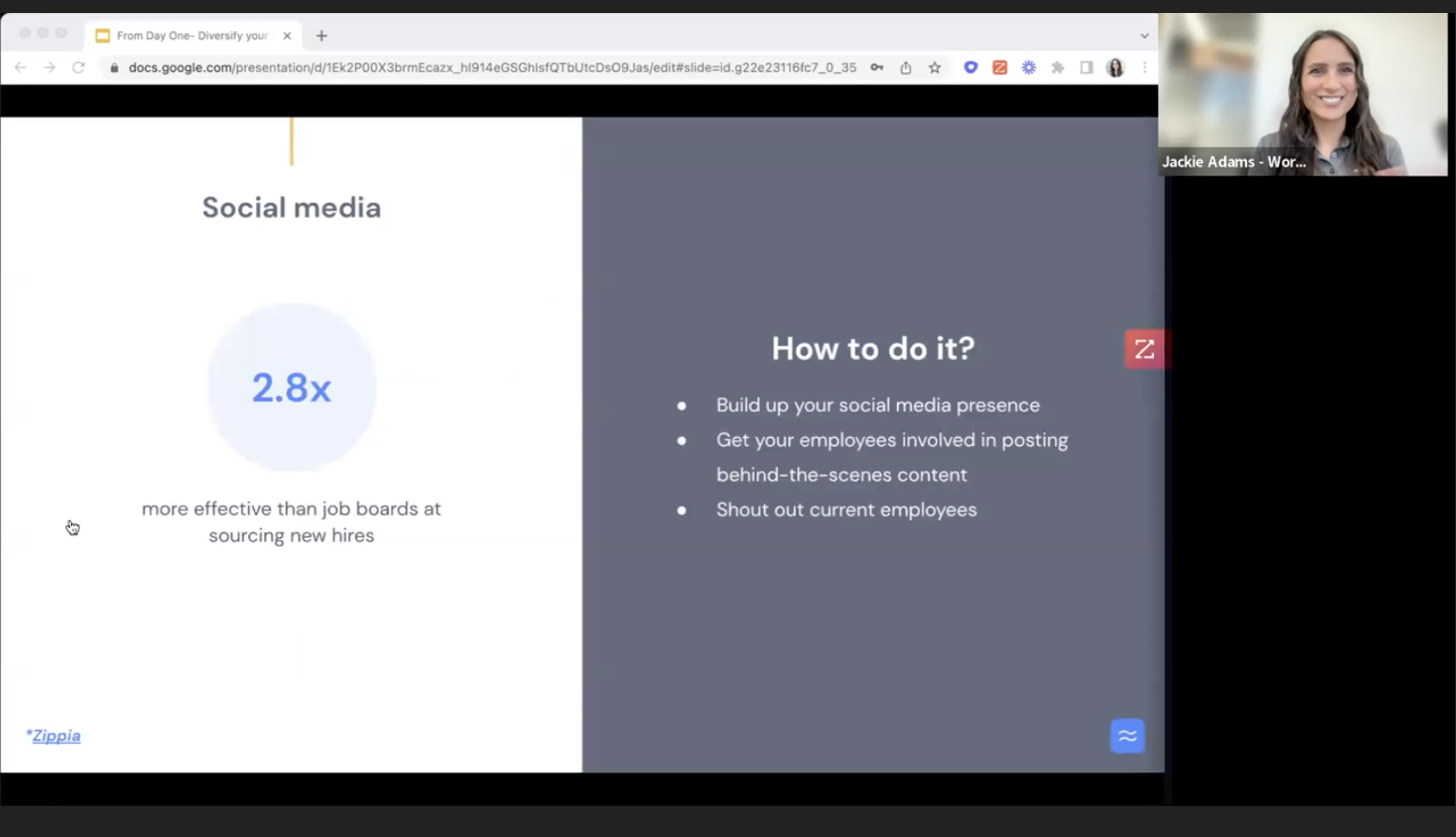Go back using browser back arrow
Image resolution: width=1456 pixels, height=837 pixels.
[x=21, y=68]
